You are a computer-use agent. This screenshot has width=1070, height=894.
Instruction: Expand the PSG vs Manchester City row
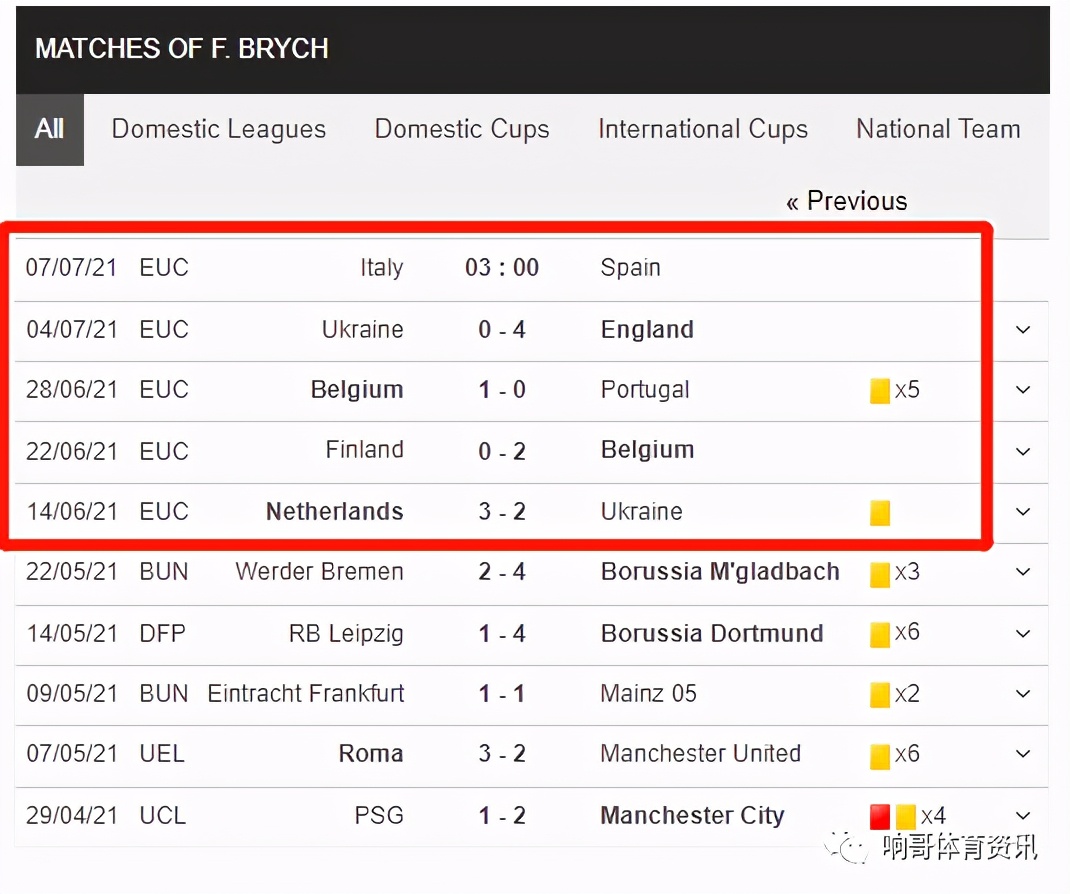1023,816
